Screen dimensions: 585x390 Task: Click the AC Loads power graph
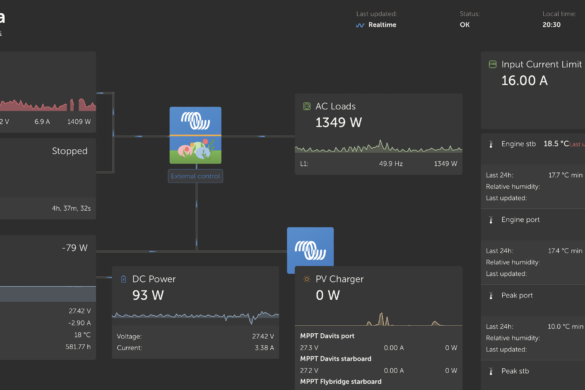coord(379,147)
